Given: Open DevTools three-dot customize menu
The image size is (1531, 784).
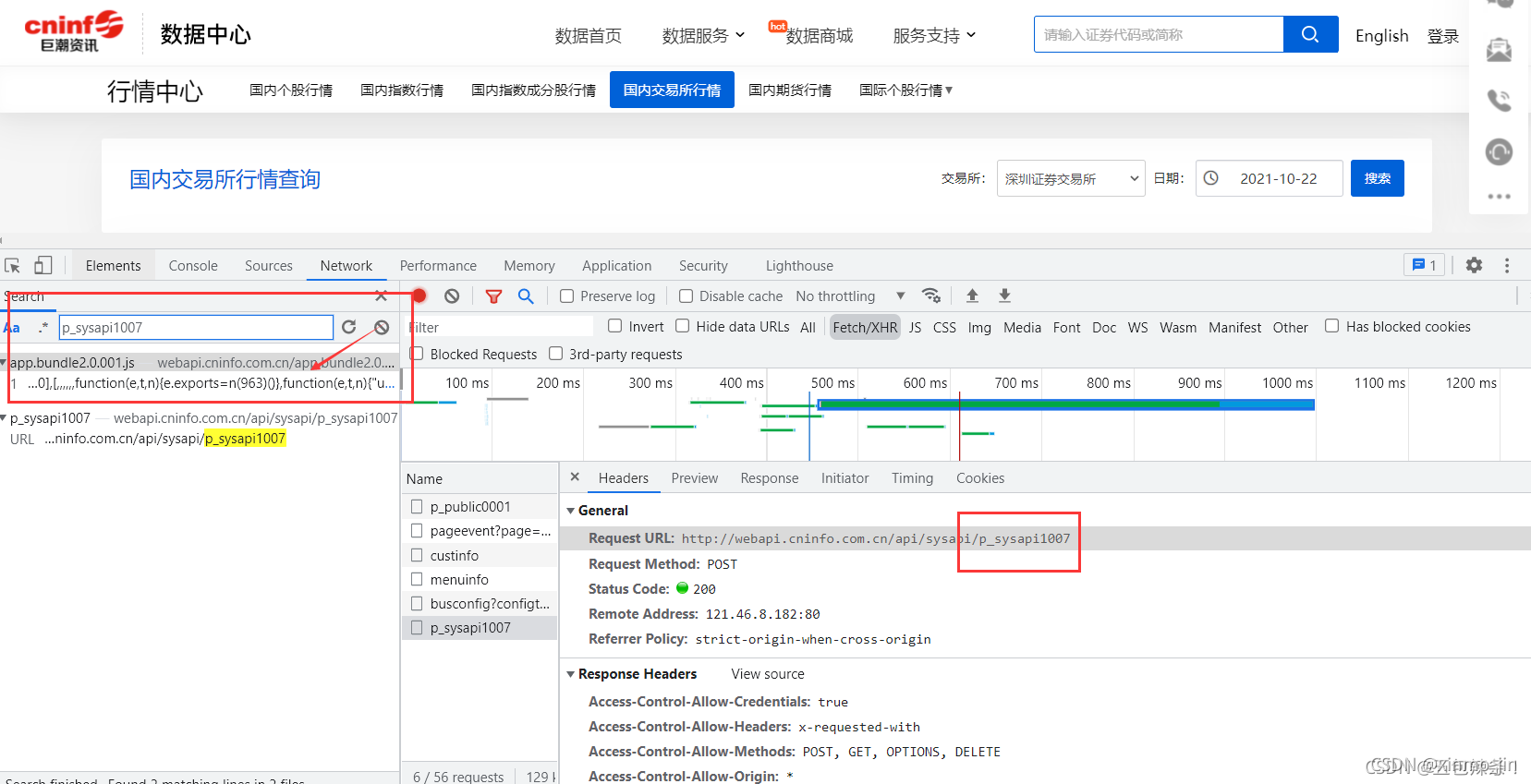Looking at the screenshot, I should pos(1507,265).
